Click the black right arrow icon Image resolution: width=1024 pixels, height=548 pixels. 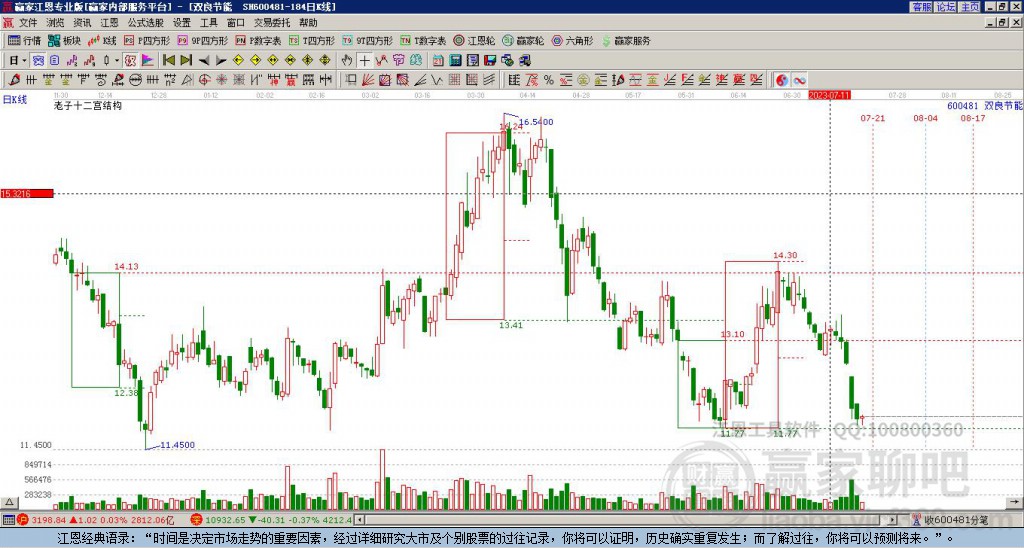221,61
